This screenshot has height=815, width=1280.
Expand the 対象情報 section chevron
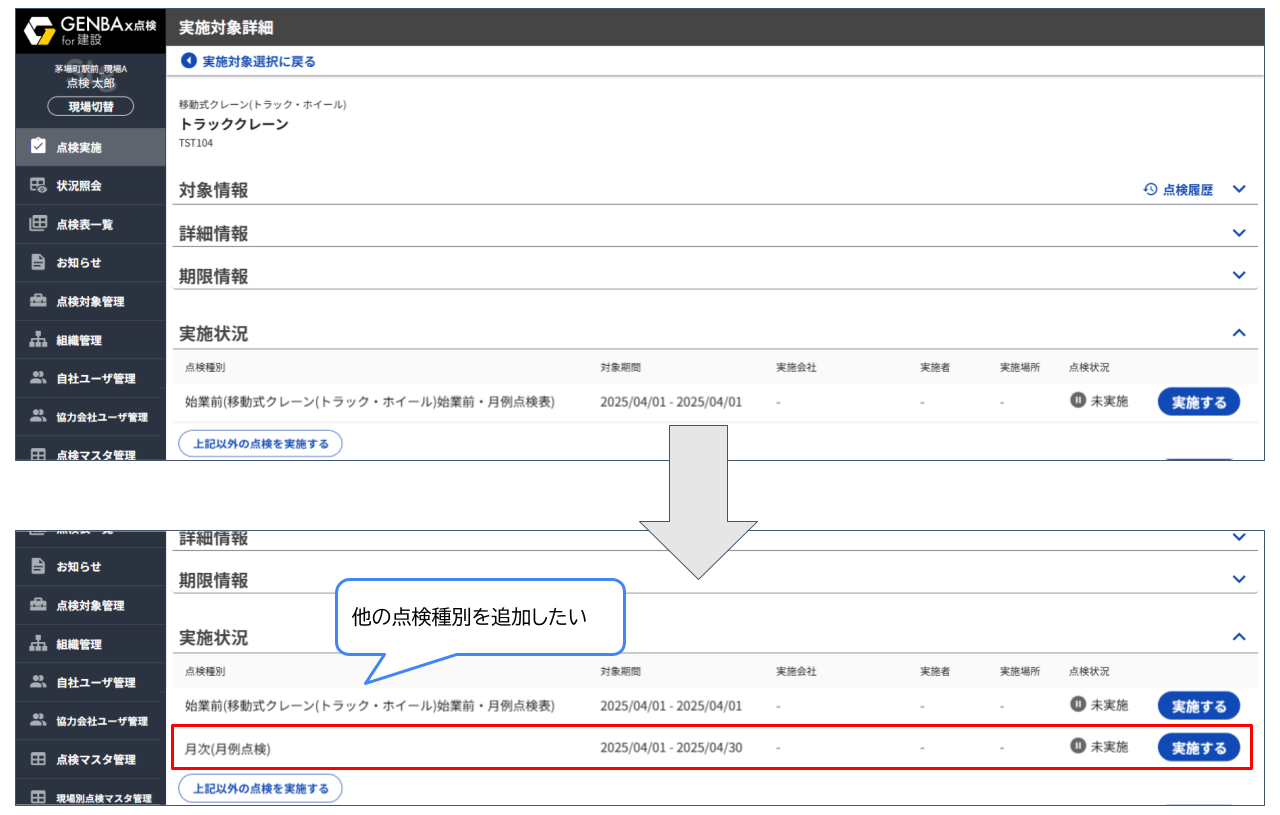pyautogui.click(x=1239, y=189)
